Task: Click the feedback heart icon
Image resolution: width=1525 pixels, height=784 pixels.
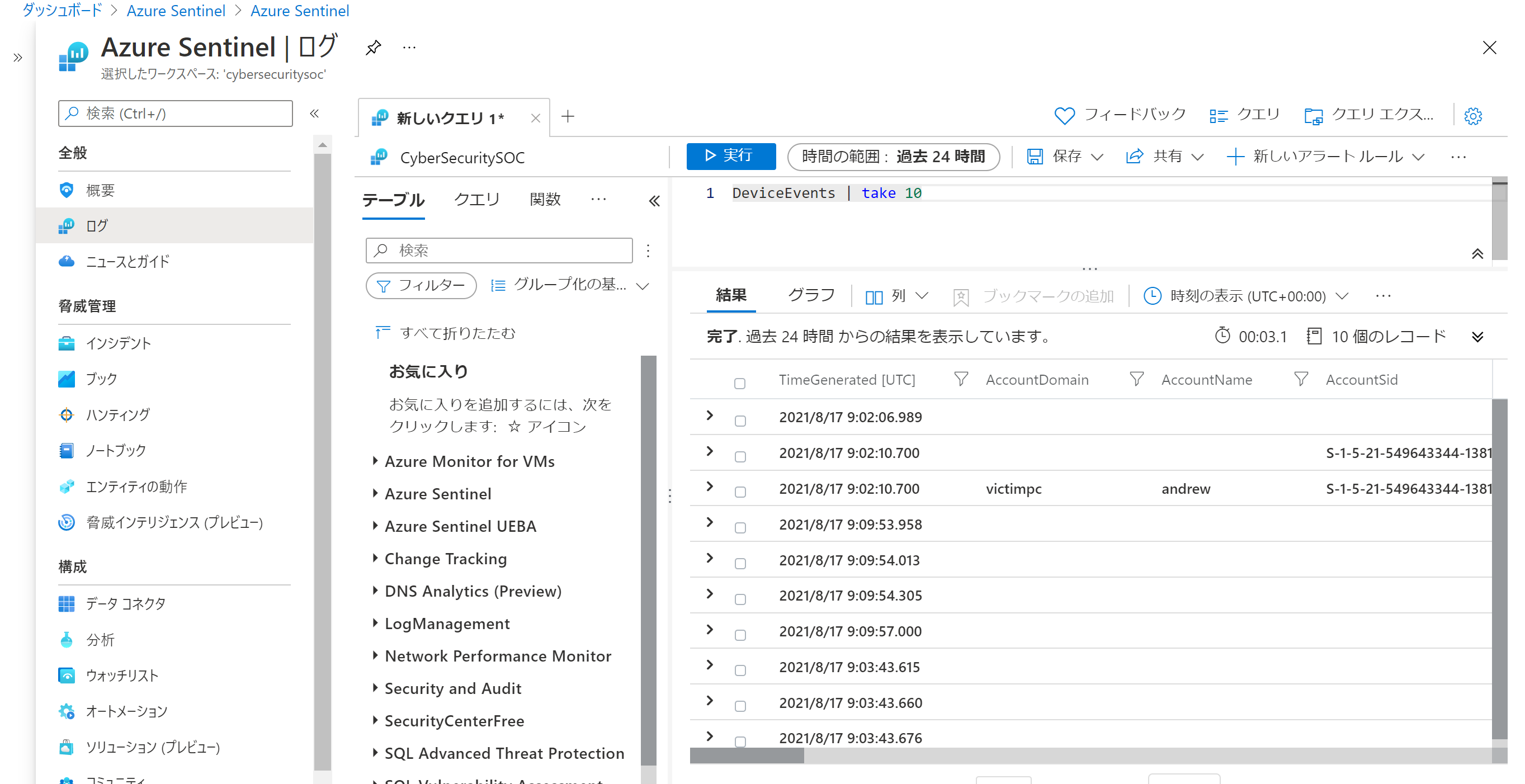Action: pyautogui.click(x=1064, y=115)
